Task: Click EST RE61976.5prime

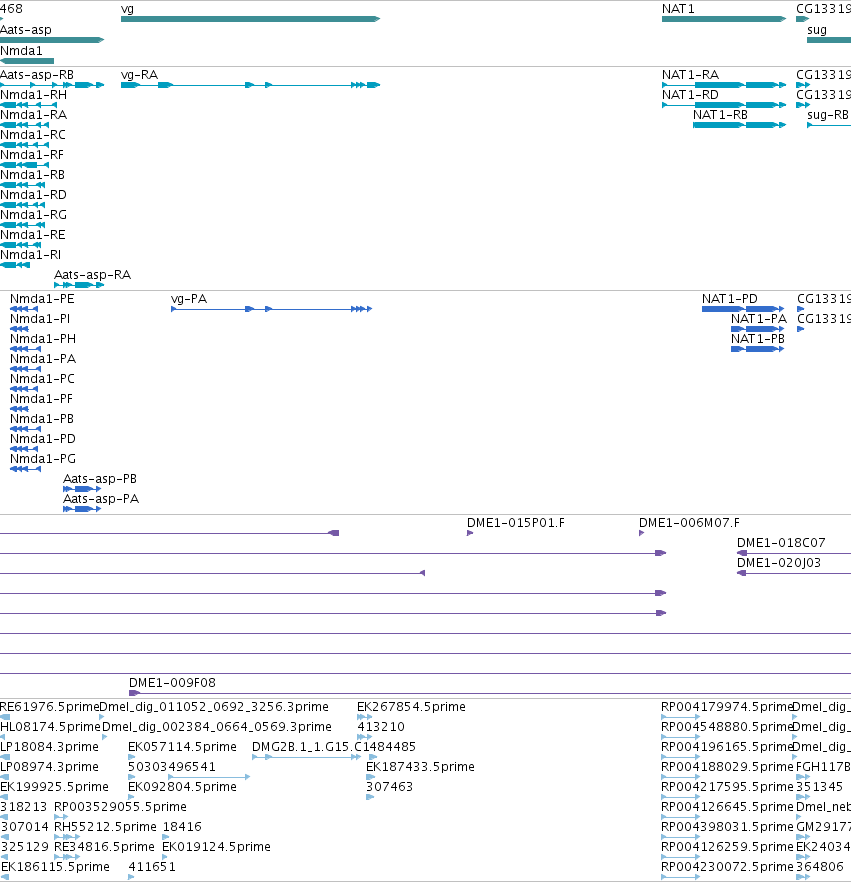Action: tap(49, 707)
